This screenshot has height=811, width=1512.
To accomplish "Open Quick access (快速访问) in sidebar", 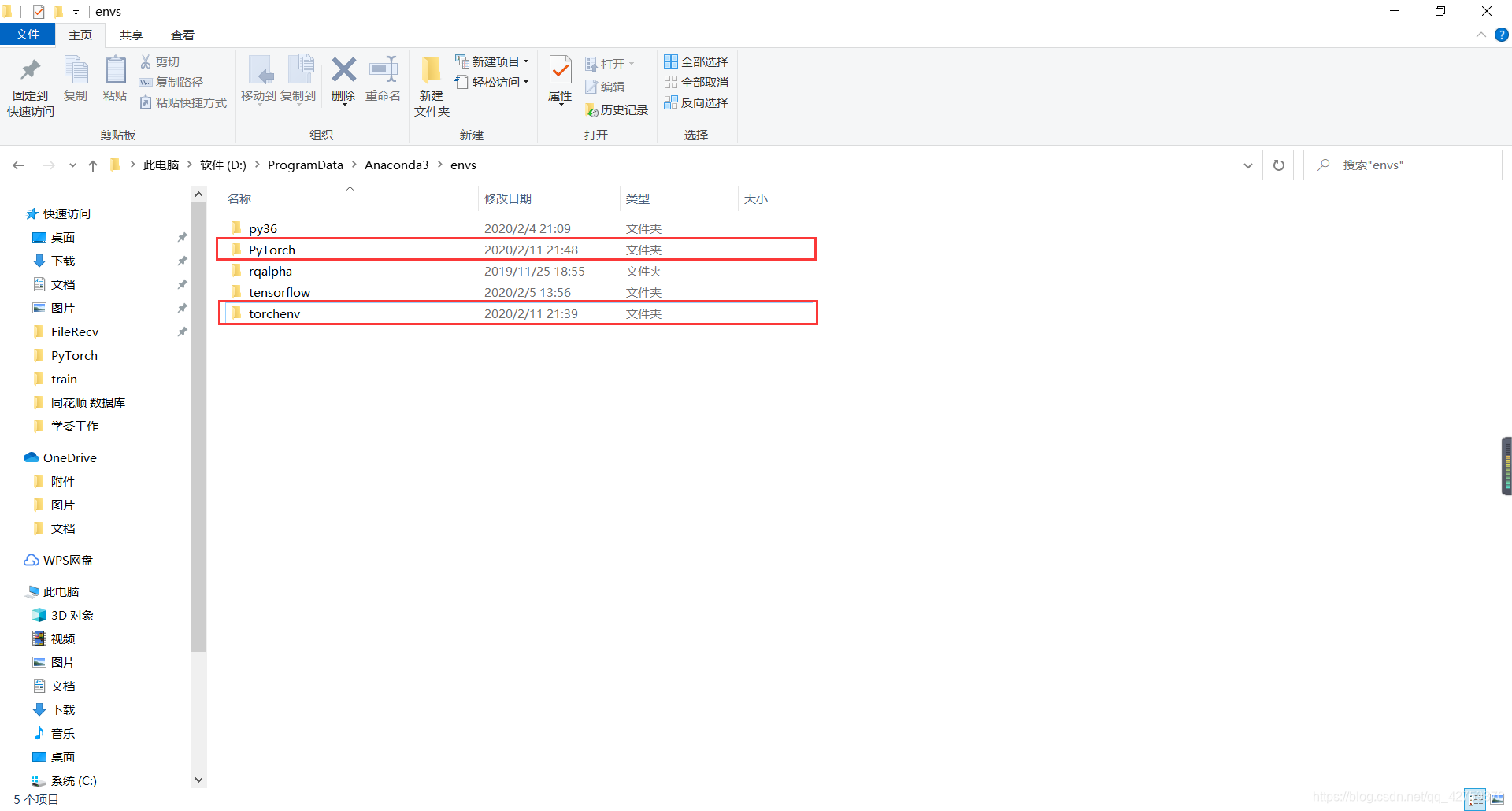I will [58, 213].
